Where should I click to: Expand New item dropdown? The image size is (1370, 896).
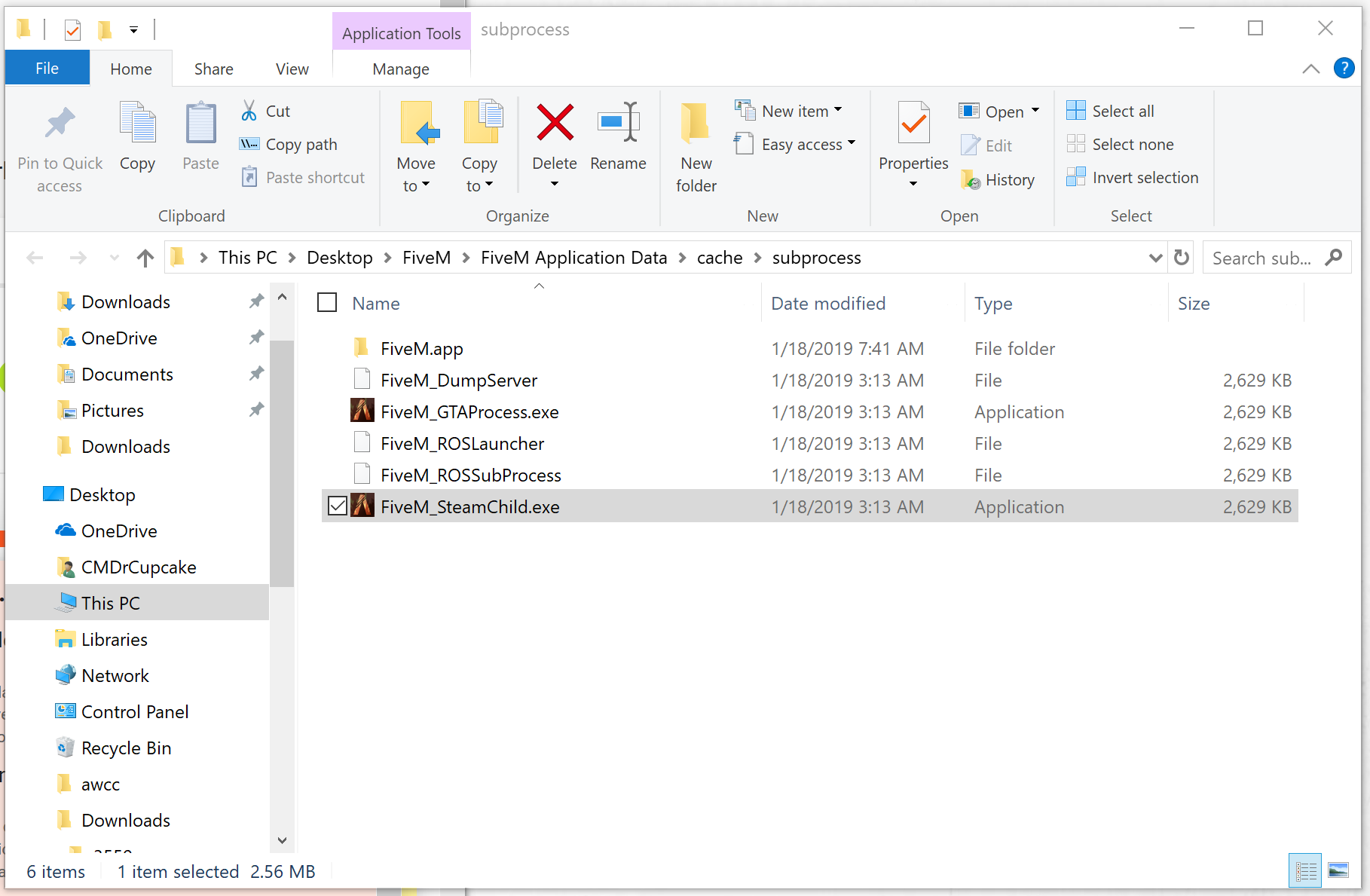click(x=838, y=110)
